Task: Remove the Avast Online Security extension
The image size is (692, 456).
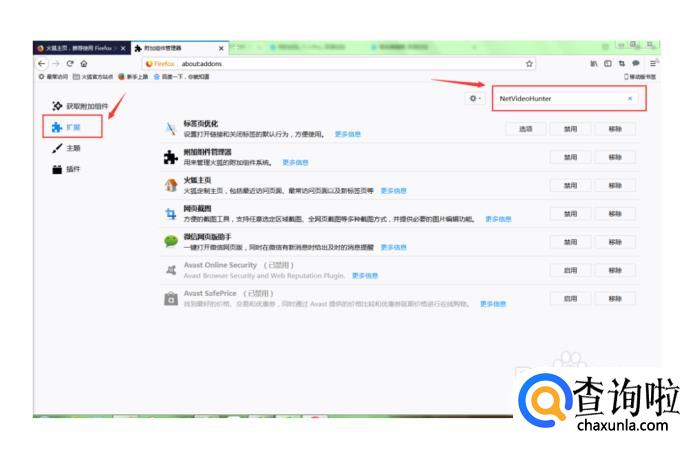Action: (x=615, y=270)
